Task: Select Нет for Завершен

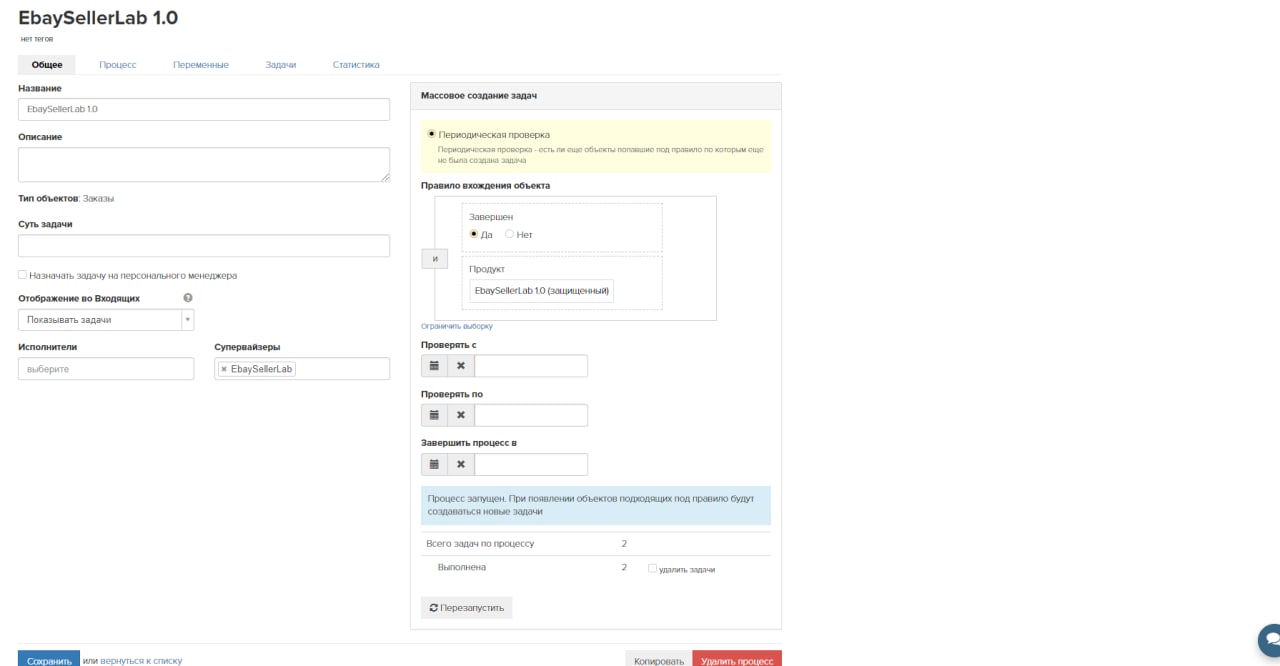Action: click(509, 234)
